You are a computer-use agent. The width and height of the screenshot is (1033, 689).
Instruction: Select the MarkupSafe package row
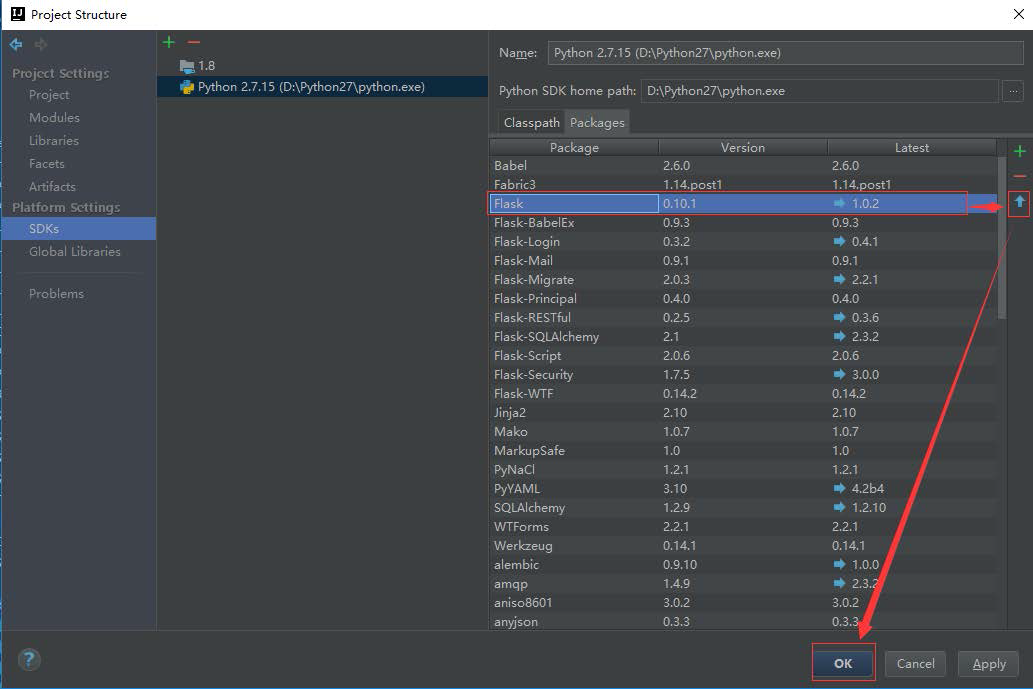tap(743, 451)
